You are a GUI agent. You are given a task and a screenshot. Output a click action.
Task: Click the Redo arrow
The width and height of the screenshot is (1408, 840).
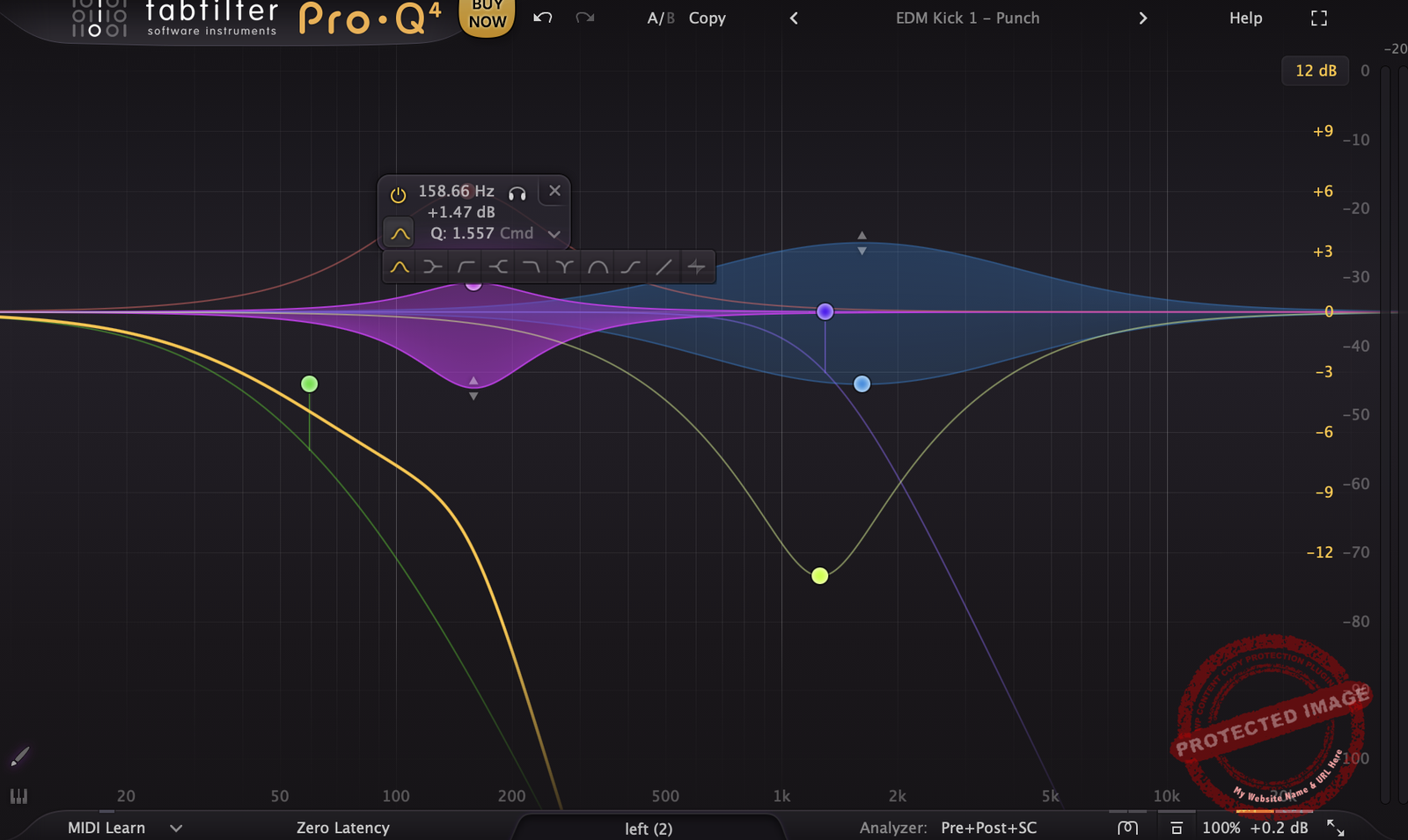click(x=584, y=18)
